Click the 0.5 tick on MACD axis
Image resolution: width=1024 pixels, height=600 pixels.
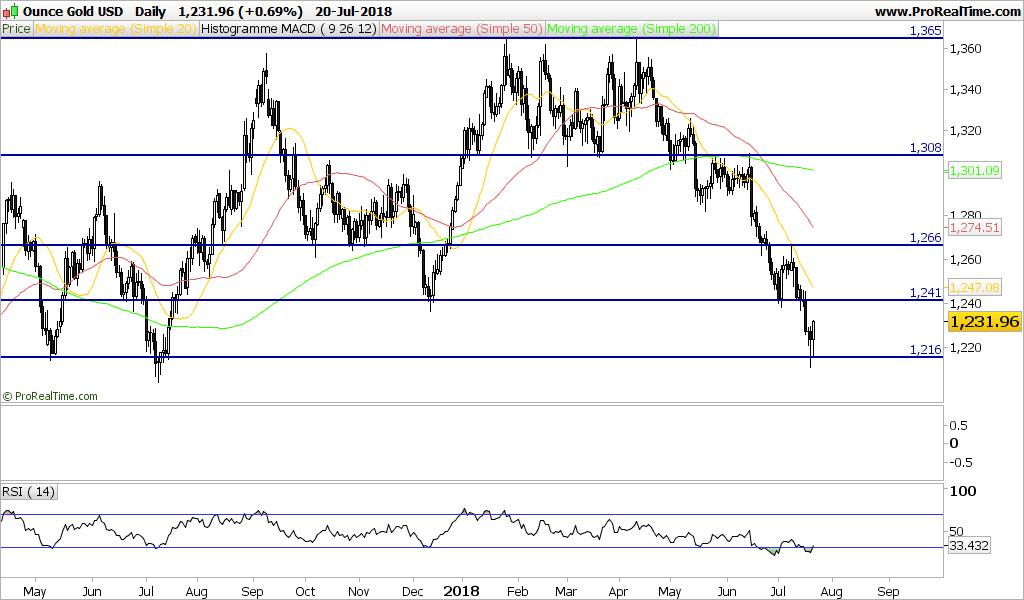(959, 426)
